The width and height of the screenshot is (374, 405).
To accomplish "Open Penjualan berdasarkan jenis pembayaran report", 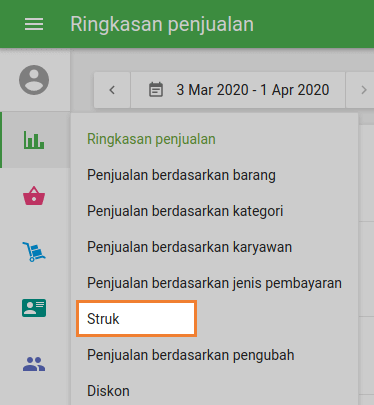I will tap(214, 283).
